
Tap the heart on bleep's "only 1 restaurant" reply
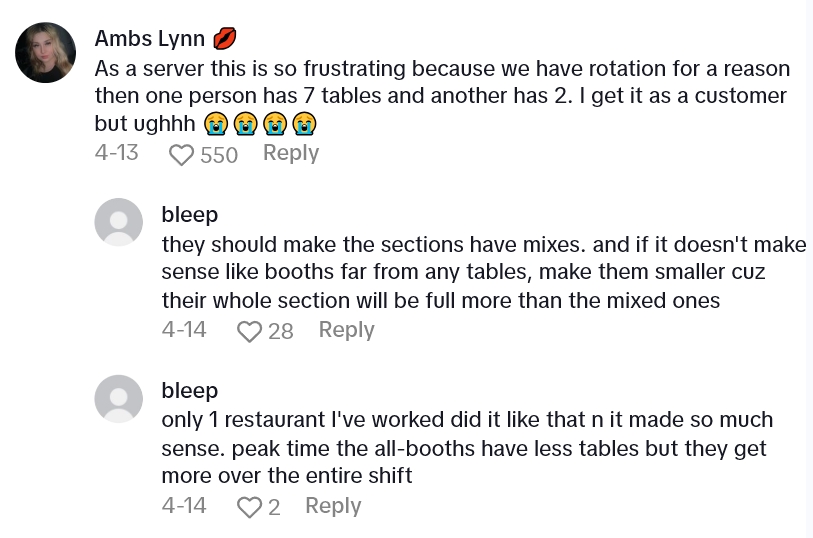249,507
